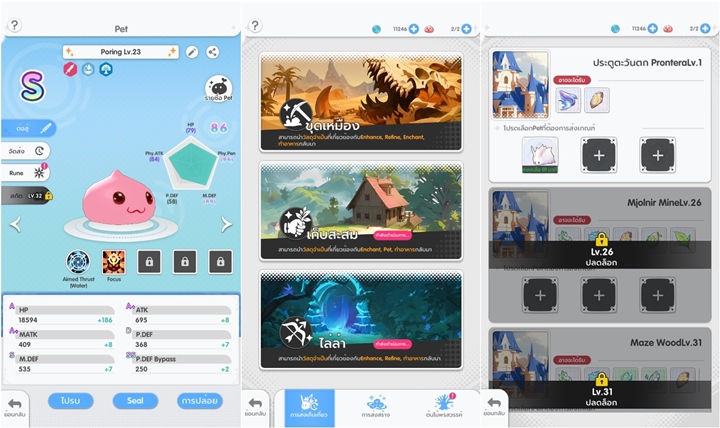Image resolution: width=720 pixels, height=428 pixels.
Task: Add pet to second Prontera slot
Action: pos(599,155)
